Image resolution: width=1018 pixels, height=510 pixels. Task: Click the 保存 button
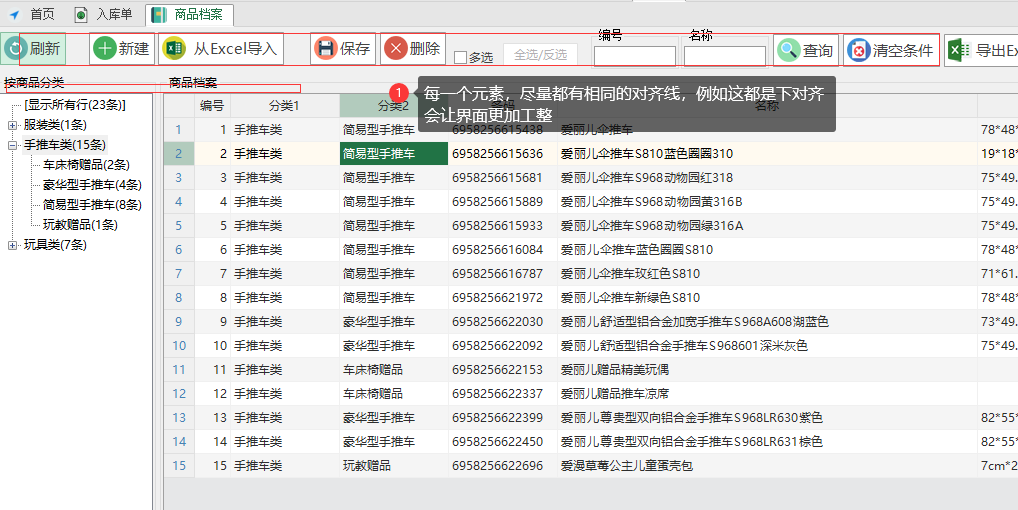343,49
